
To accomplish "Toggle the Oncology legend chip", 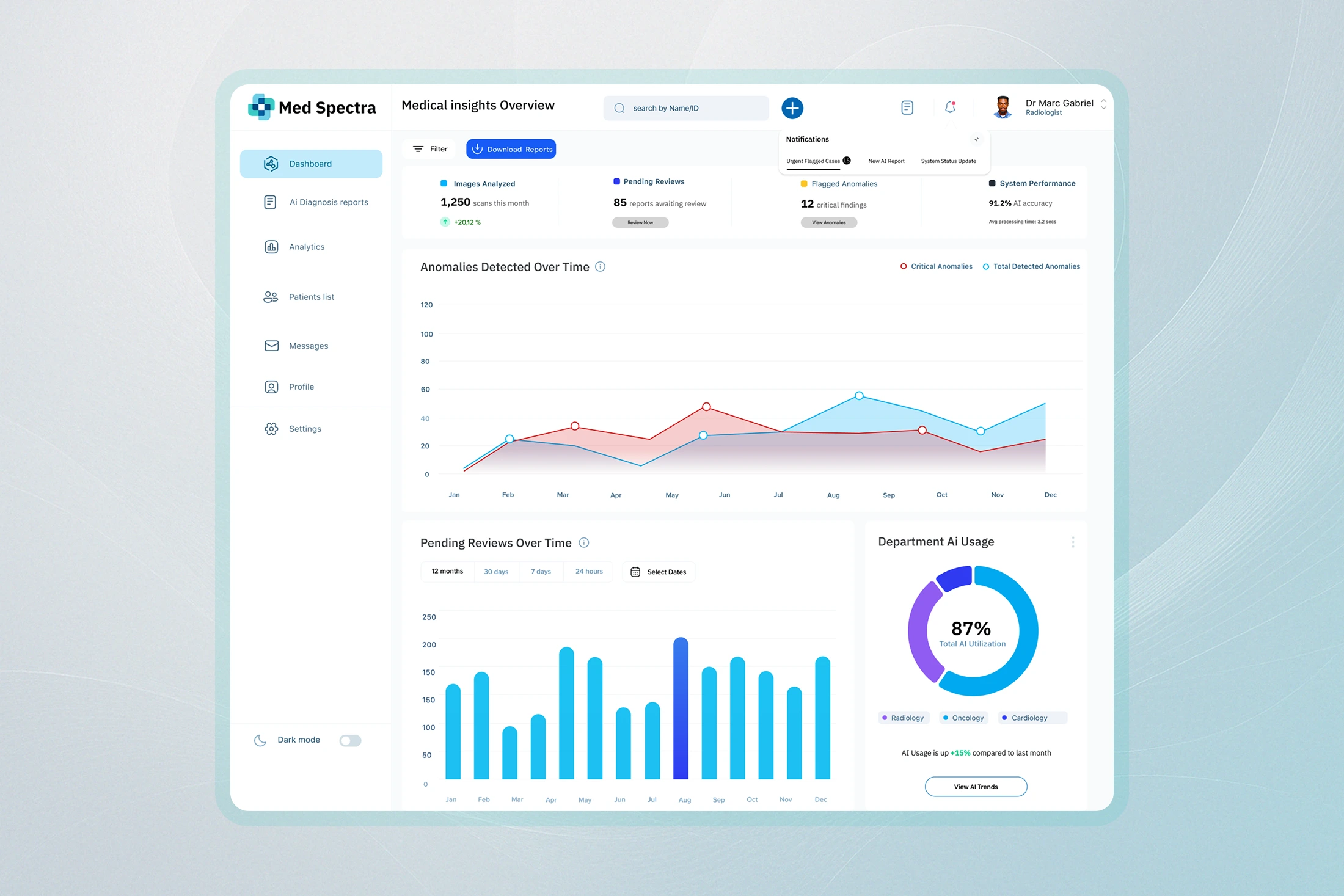I will 964,718.
